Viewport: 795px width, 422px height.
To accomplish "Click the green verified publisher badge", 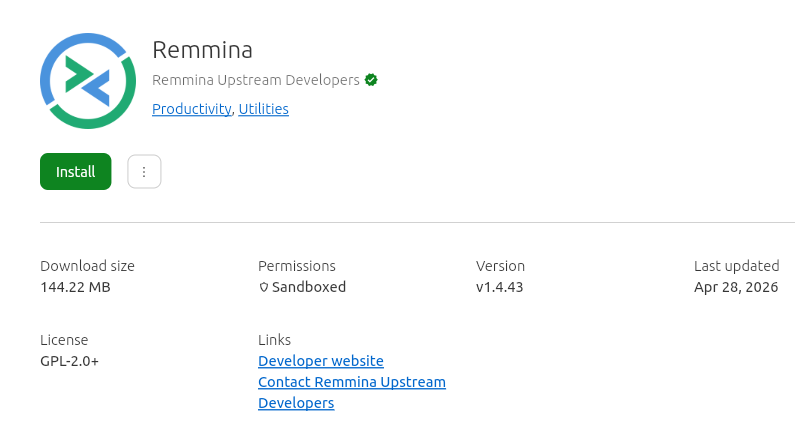I will coord(371,80).
